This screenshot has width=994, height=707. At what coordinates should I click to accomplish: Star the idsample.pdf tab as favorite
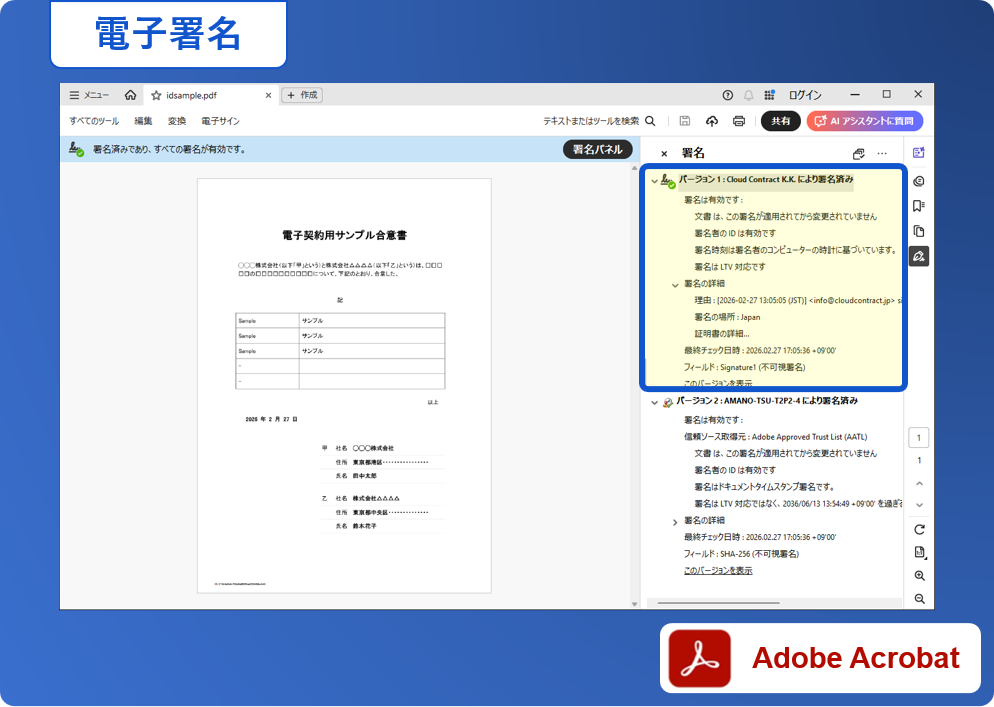(x=156, y=95)
